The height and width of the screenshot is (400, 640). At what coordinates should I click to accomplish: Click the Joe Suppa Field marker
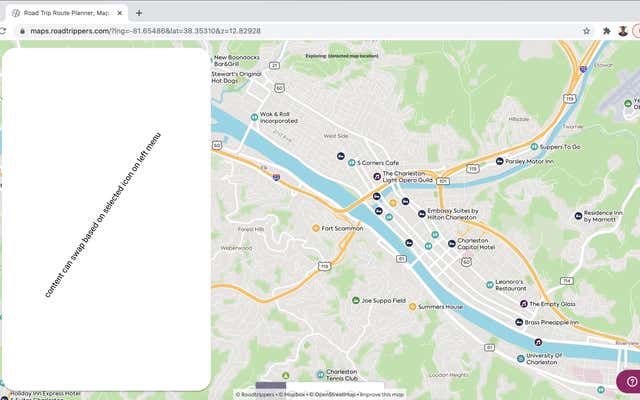point(355,300)
